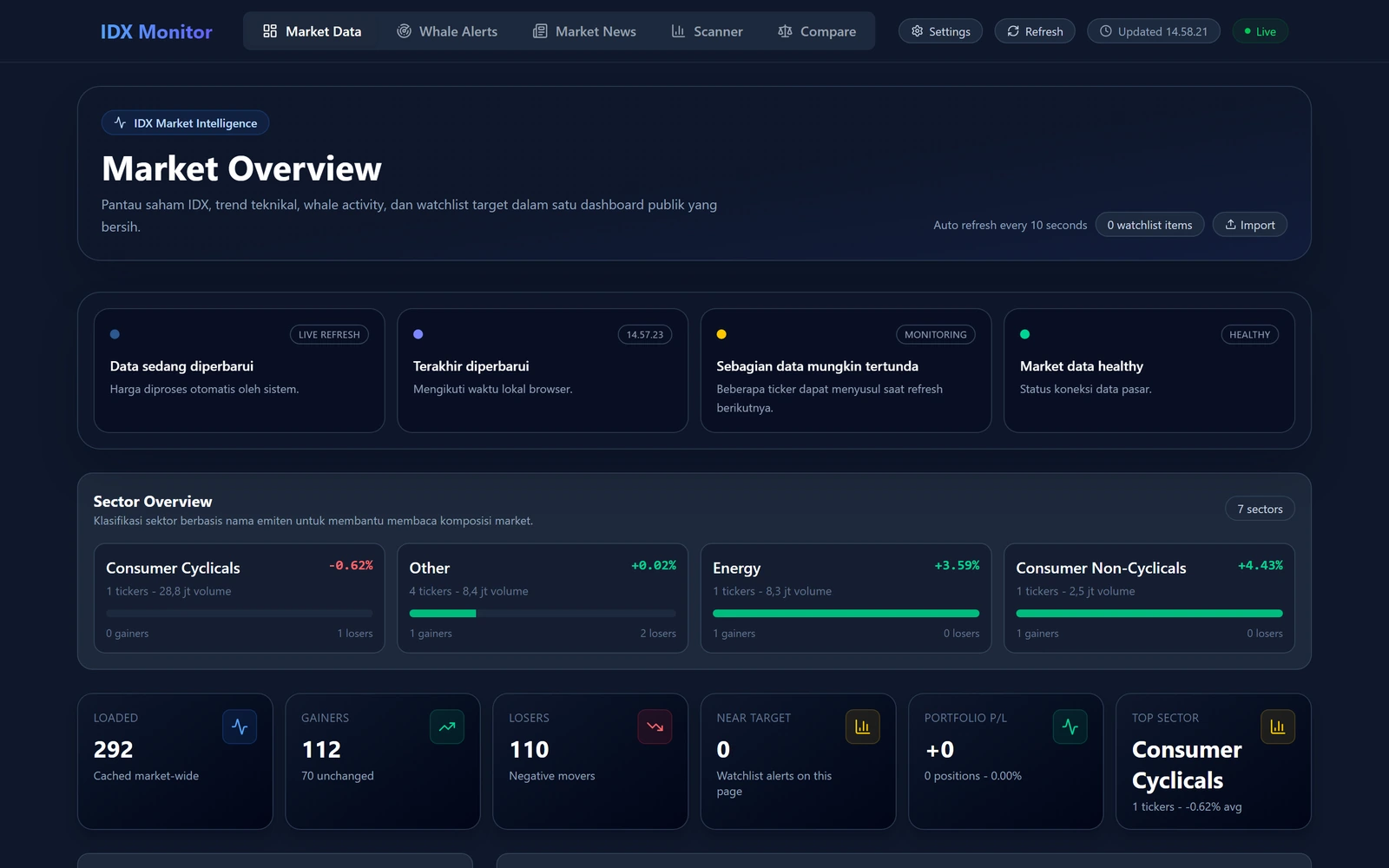The width and height of the screenshot is (1389, 868).
Task: Click the bar chart icon on TOP SECTOR card
Action: pyautogui.click(x=1278, y=727)
